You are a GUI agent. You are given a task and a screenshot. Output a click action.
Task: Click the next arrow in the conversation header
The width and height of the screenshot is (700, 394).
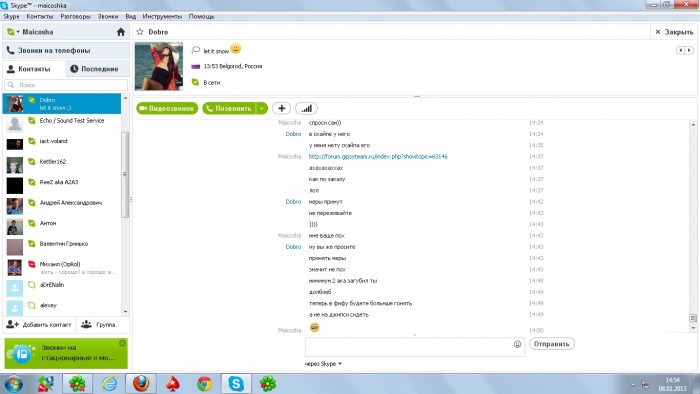689,50
